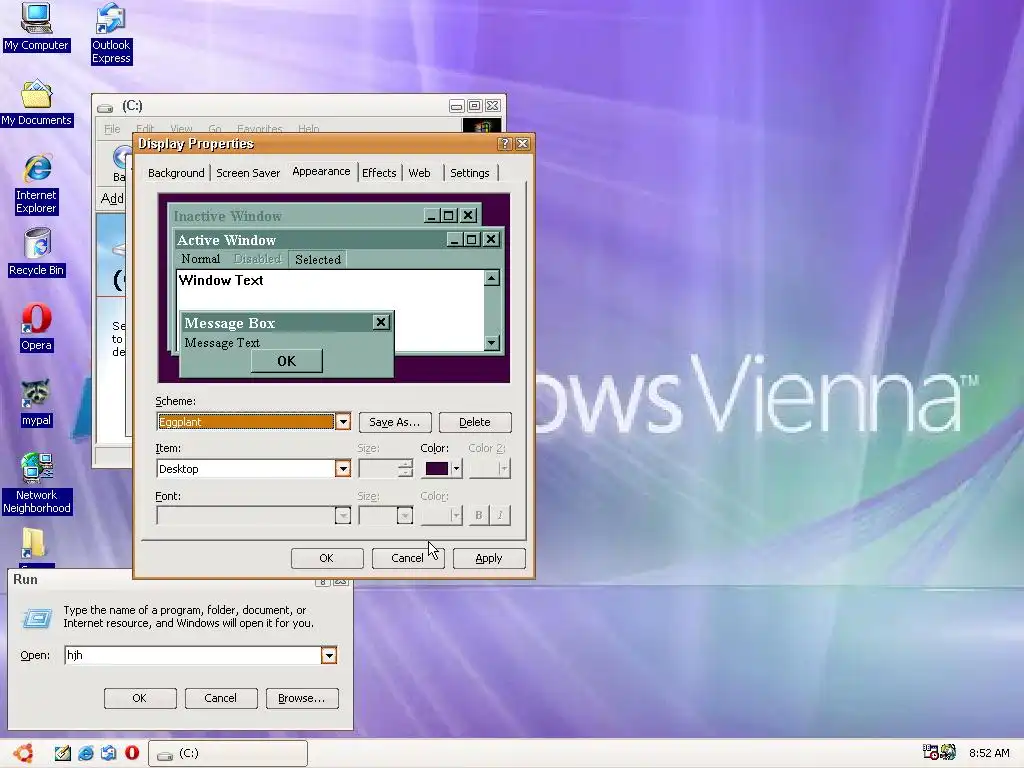Open the desktop Color picker dropdown arrow
The width and height of the screenshot is (1024, 768).
[456, 469]
